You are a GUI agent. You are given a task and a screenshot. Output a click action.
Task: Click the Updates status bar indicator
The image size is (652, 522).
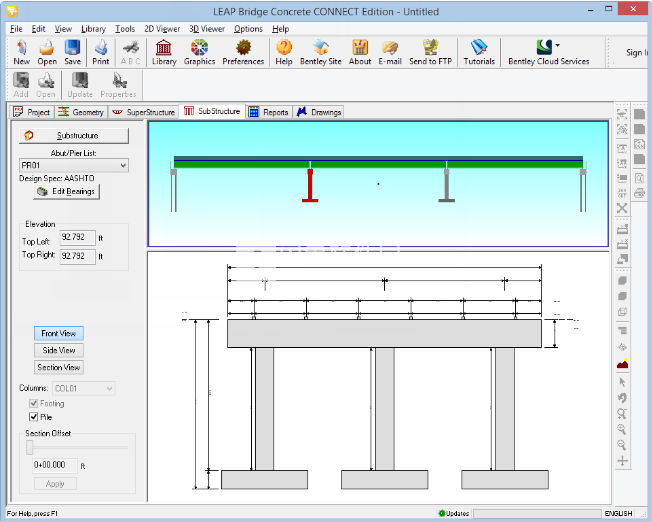point(454,513)
